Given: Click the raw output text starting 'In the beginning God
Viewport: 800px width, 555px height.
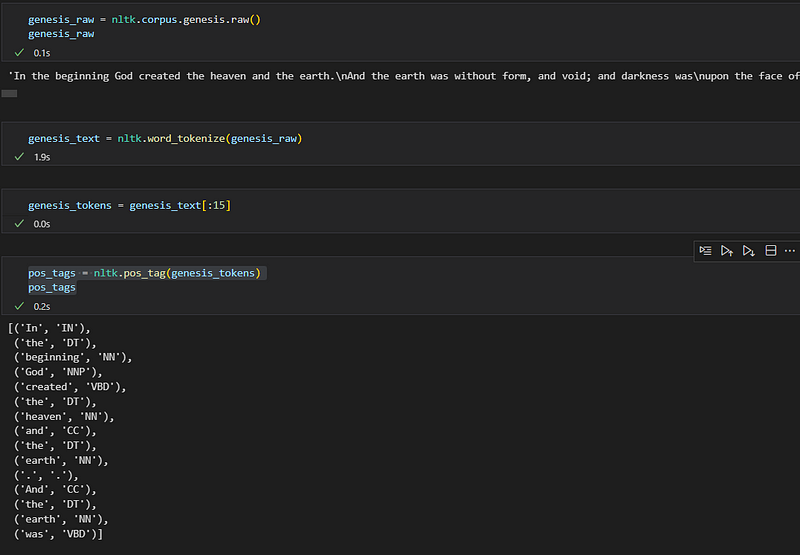Looking at the screenshot, I should [404, 76].
